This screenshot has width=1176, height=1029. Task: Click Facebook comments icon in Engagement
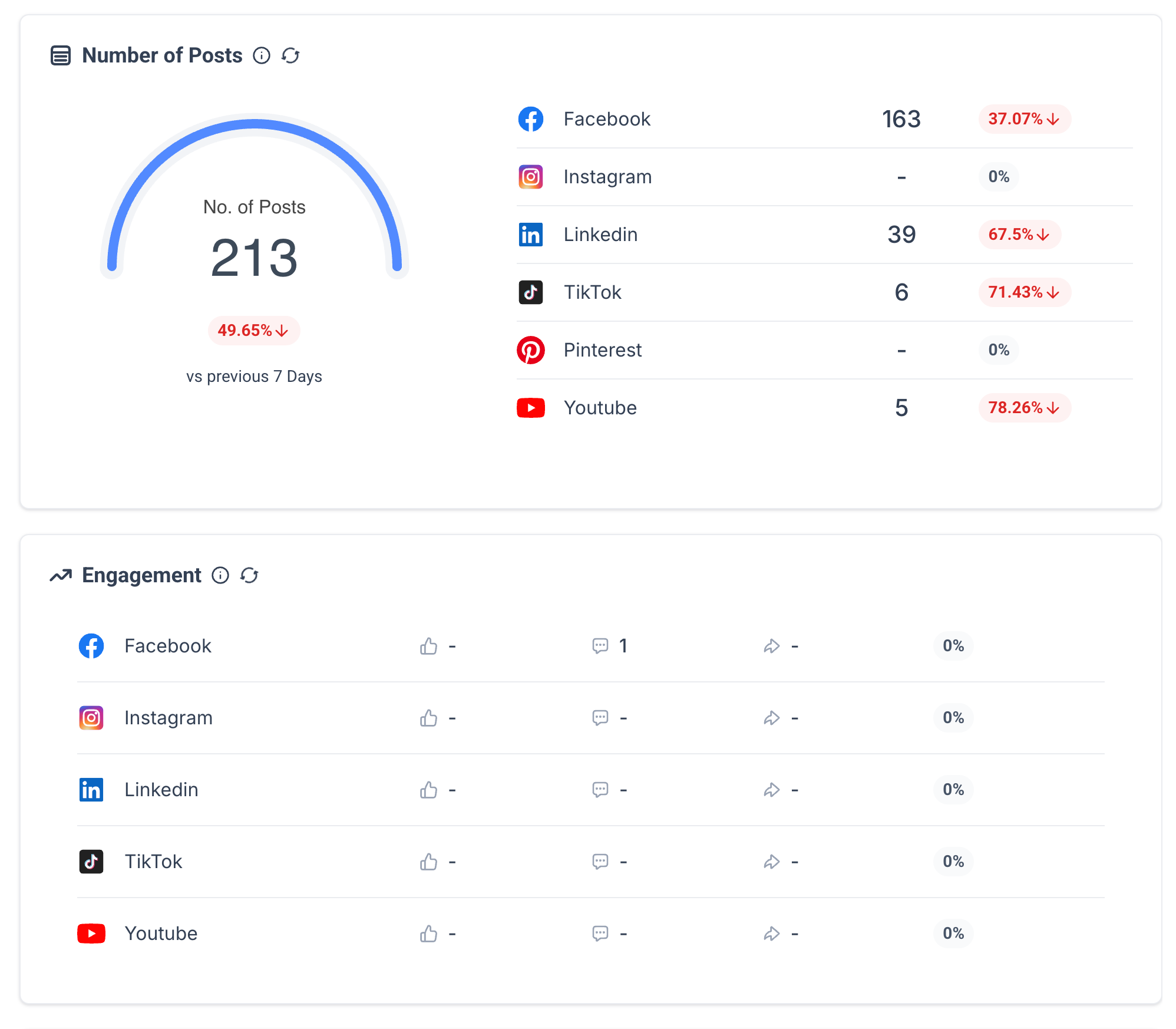click(600, 646)
